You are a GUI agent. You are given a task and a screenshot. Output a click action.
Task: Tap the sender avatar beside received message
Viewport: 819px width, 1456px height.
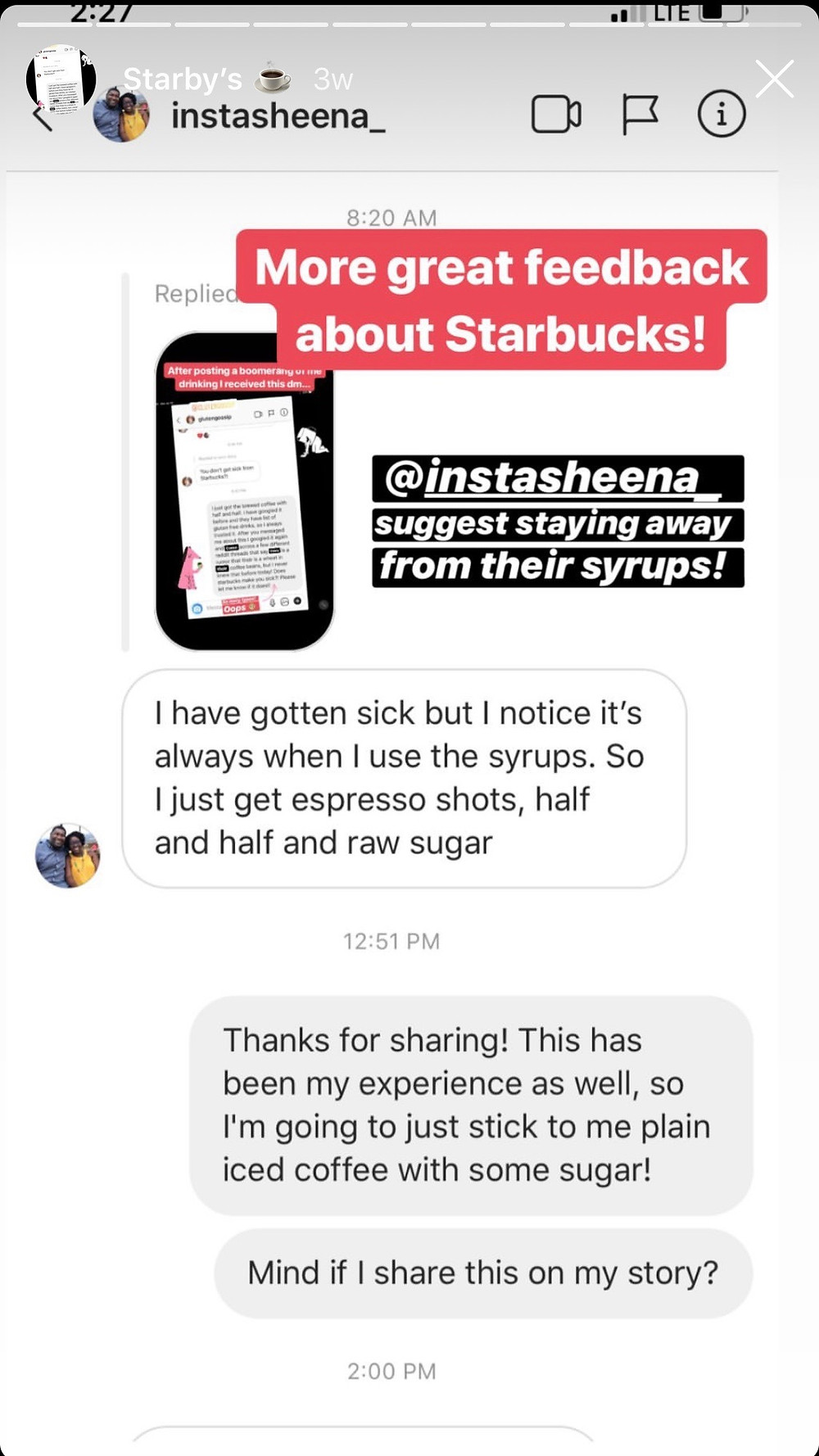coord(68,856)
